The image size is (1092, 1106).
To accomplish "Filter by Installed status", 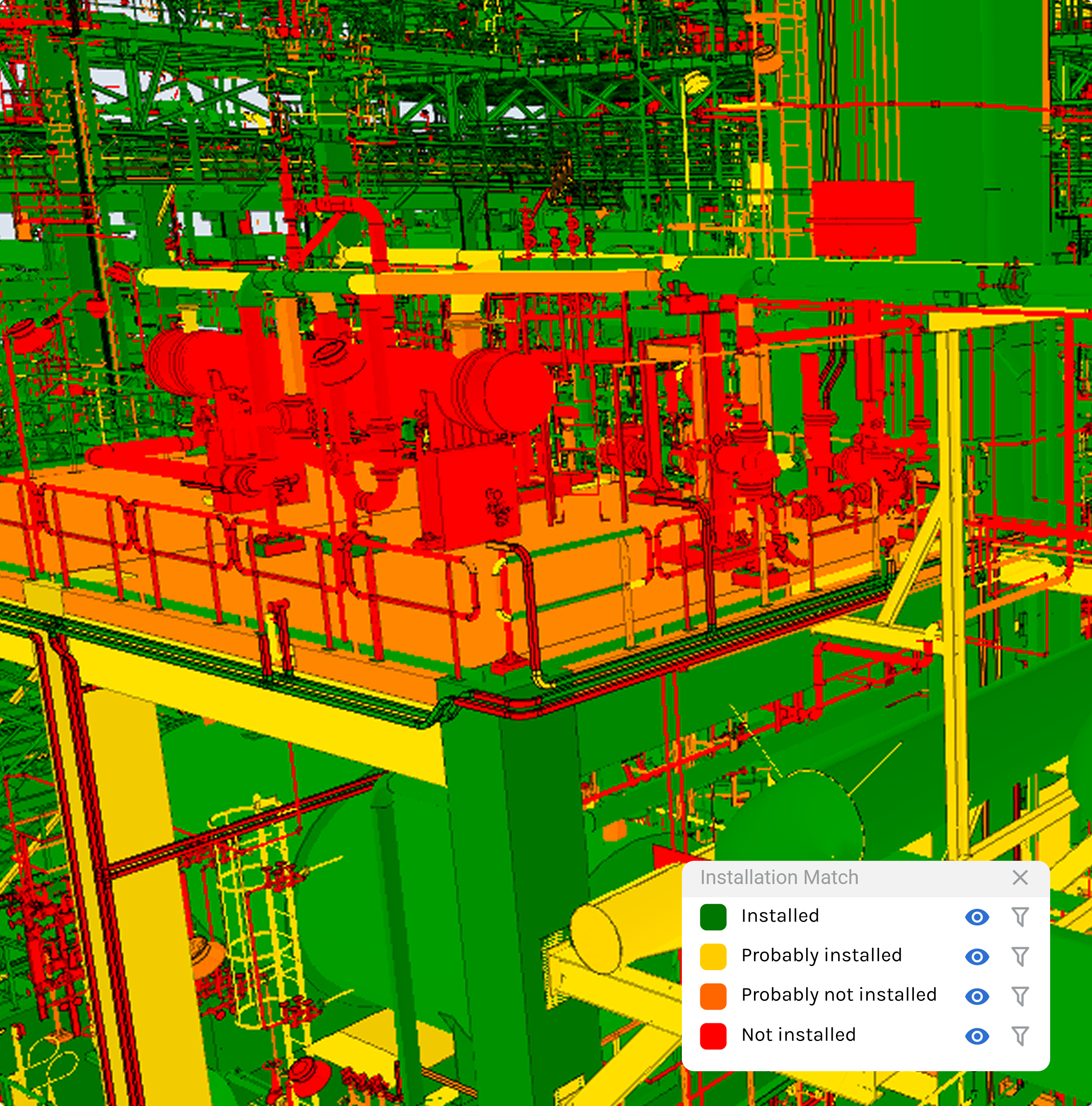I will pos(1020,917).
